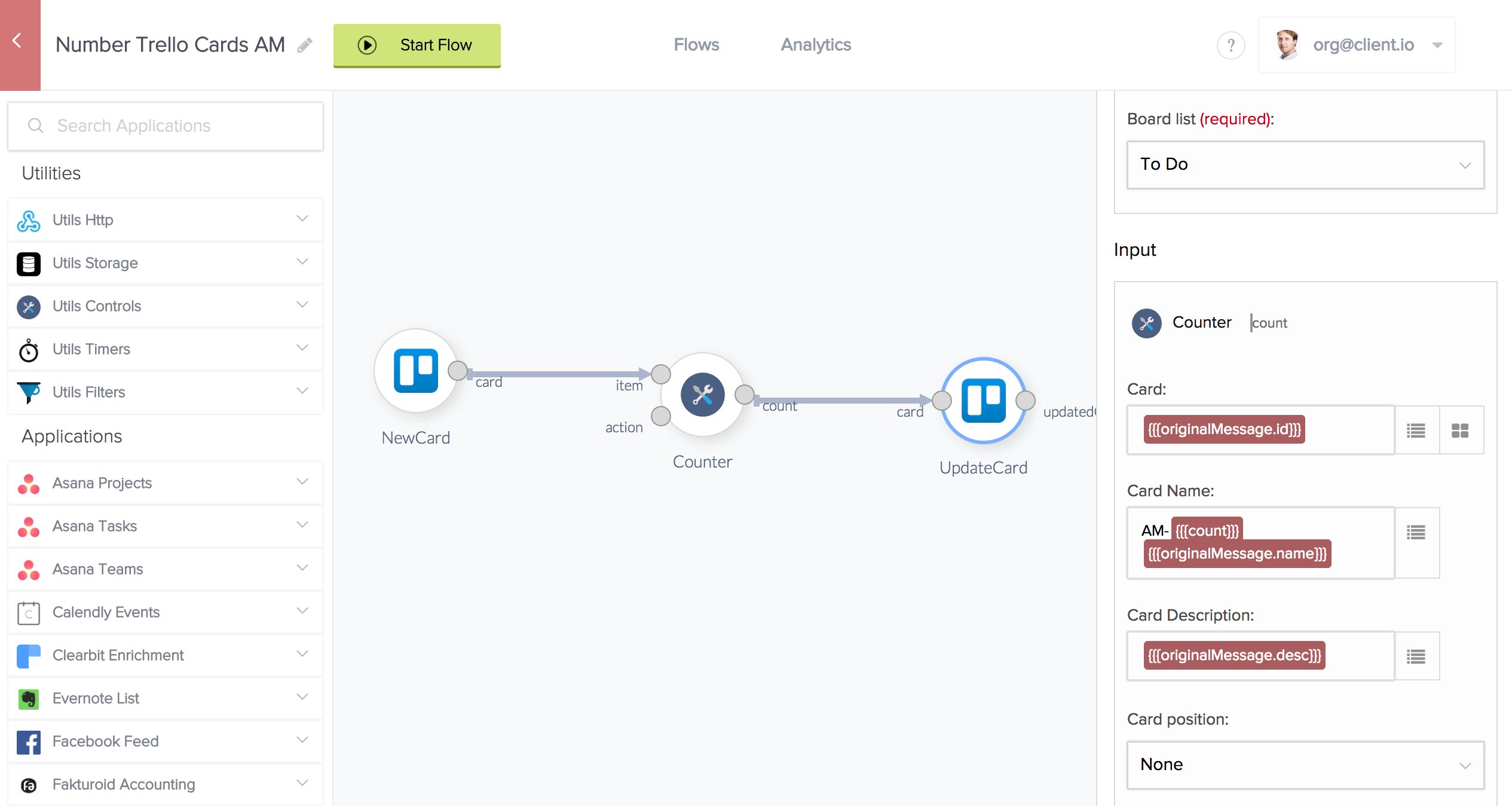The width and height of the screenshot is (1512, 806).
Task: Click the Card Name input field
Action: 1261,543
